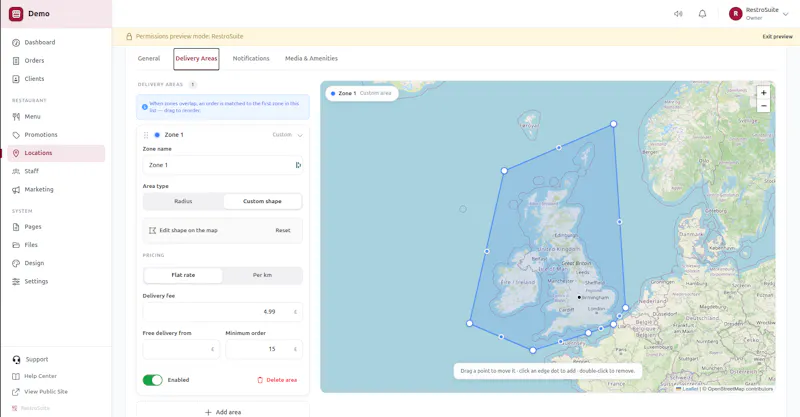
Task: Click the View Public Site external-link icon
Action: click(x=16, y=392)
